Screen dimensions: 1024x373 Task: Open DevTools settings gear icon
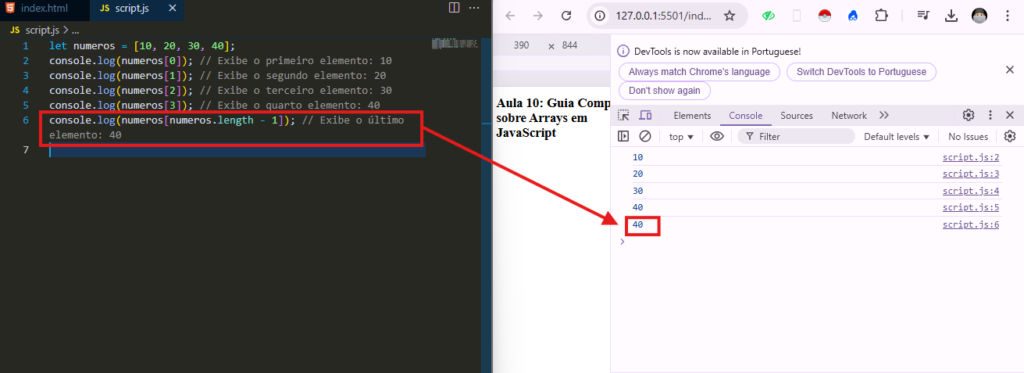(x=968, y=116)
